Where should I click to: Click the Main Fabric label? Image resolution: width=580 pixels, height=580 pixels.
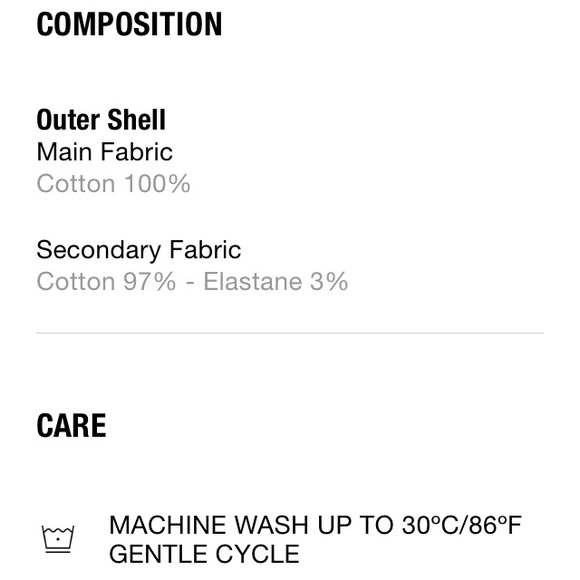(x=105, y=152)
